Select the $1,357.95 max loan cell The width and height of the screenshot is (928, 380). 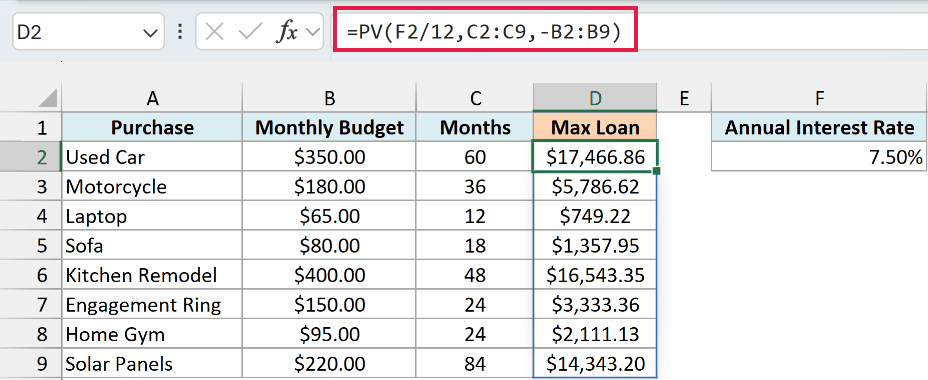(595, 246)
